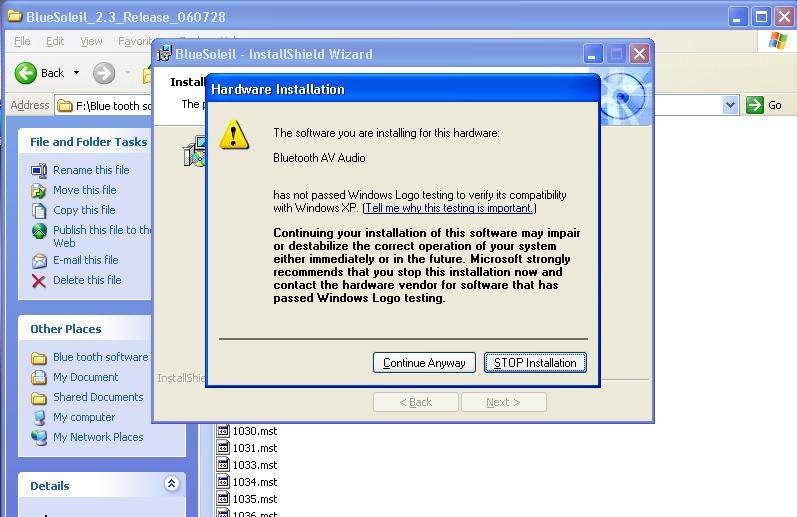Image resolution: width=797 pixels, height=517 pixels.
Task: Click the Publish to Web globe icon
Action: (39, 231)
